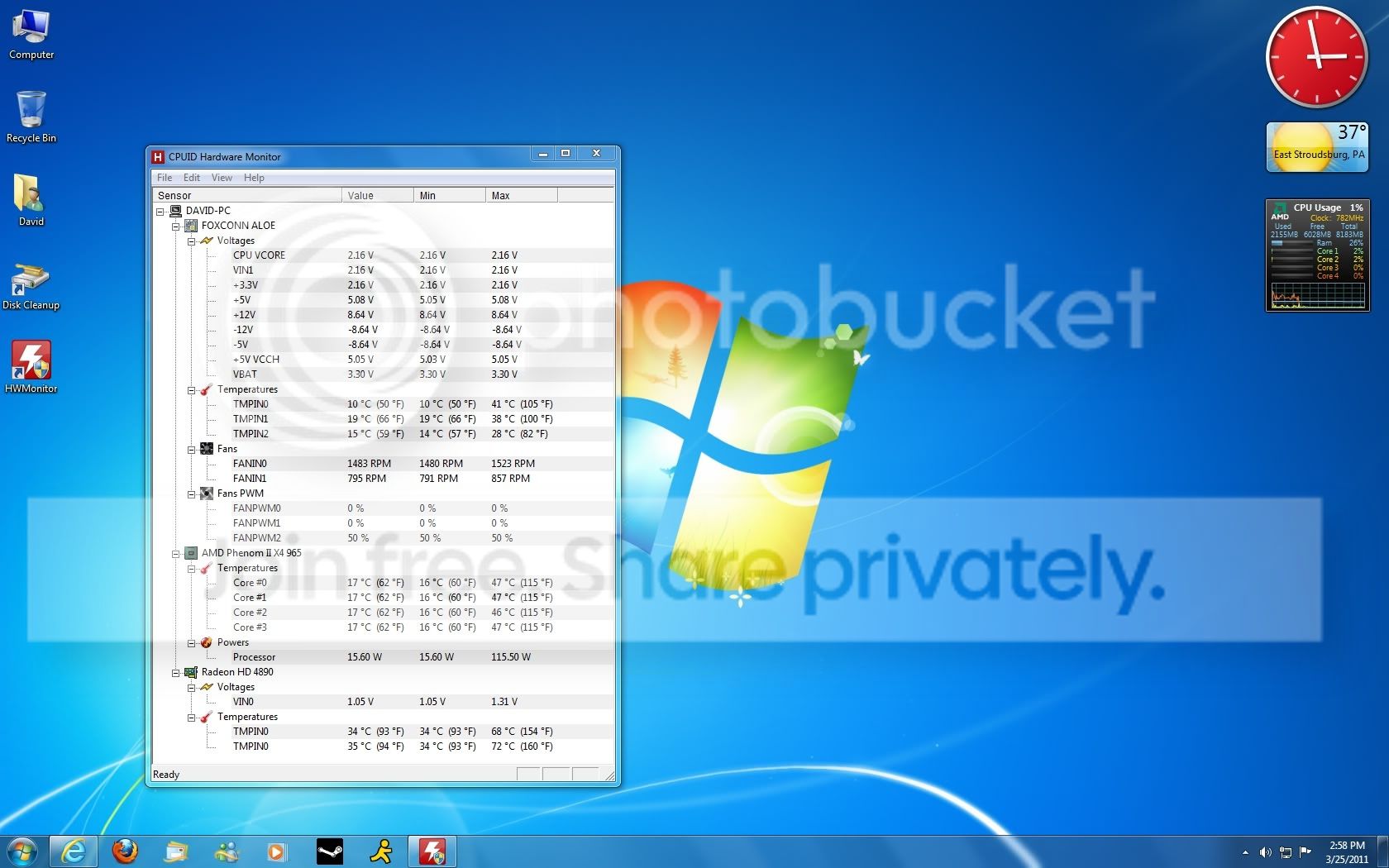Click the Windows Start button
Viewport: 1389px width, 868px height.
coord(22,851)
